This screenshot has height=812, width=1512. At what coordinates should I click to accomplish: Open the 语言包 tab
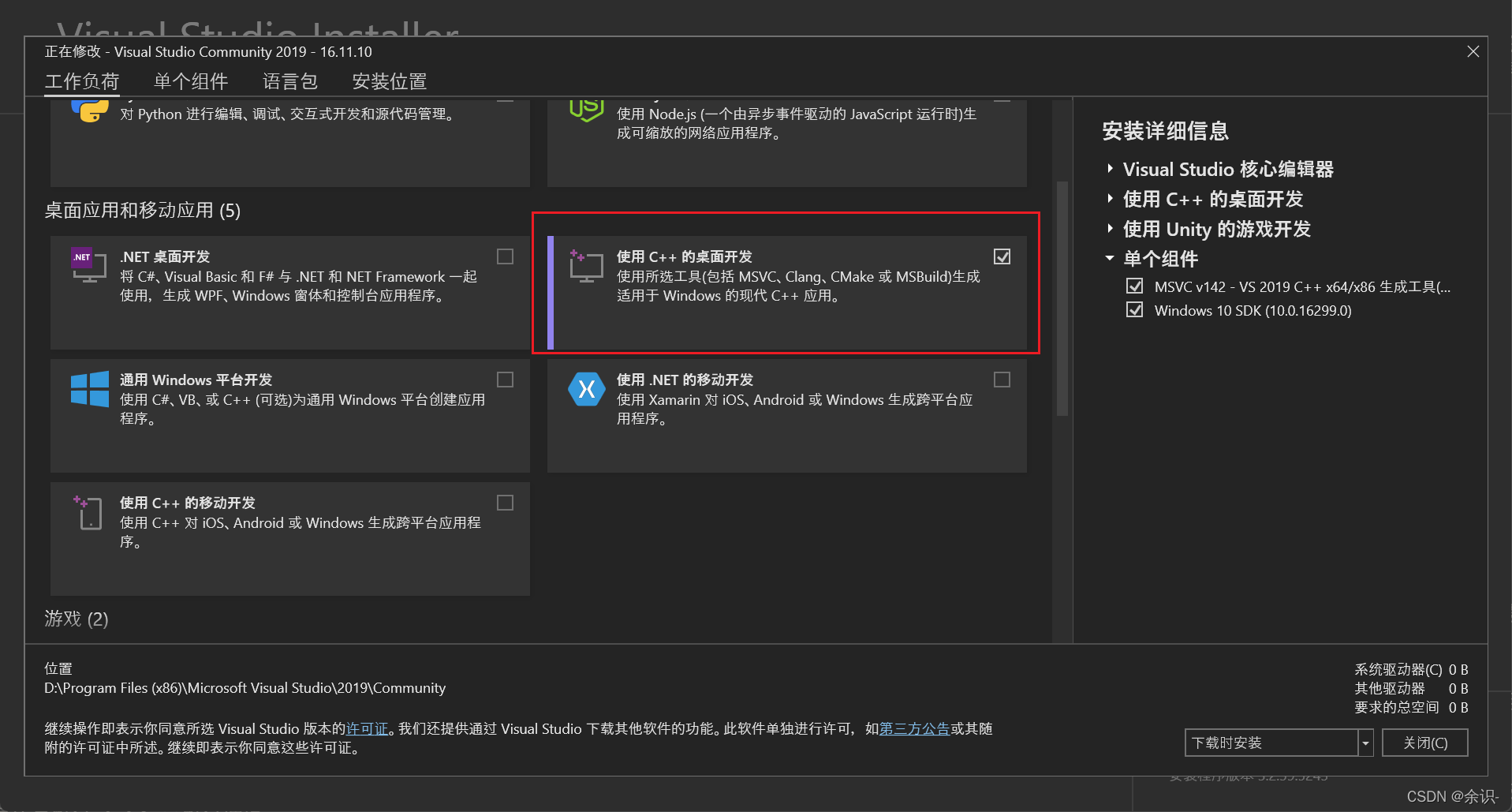coord(290,81)
